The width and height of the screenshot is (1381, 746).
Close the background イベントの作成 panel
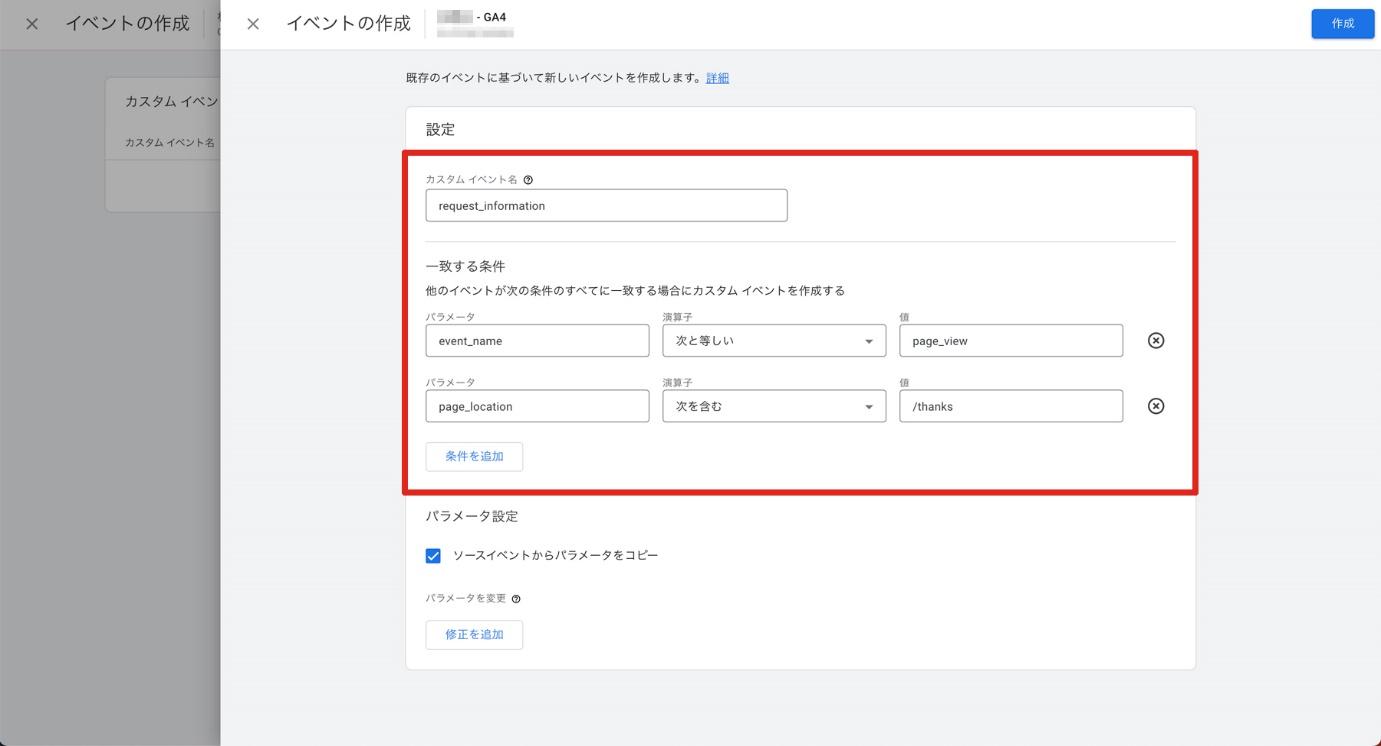[x=33, y=24]
